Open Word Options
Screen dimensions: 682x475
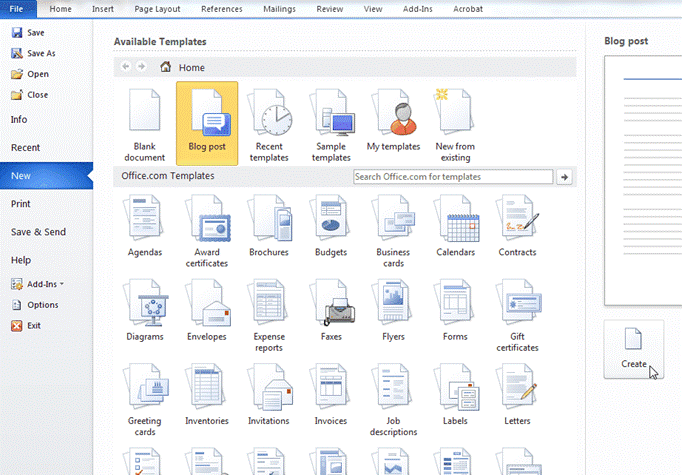[35, 305]
